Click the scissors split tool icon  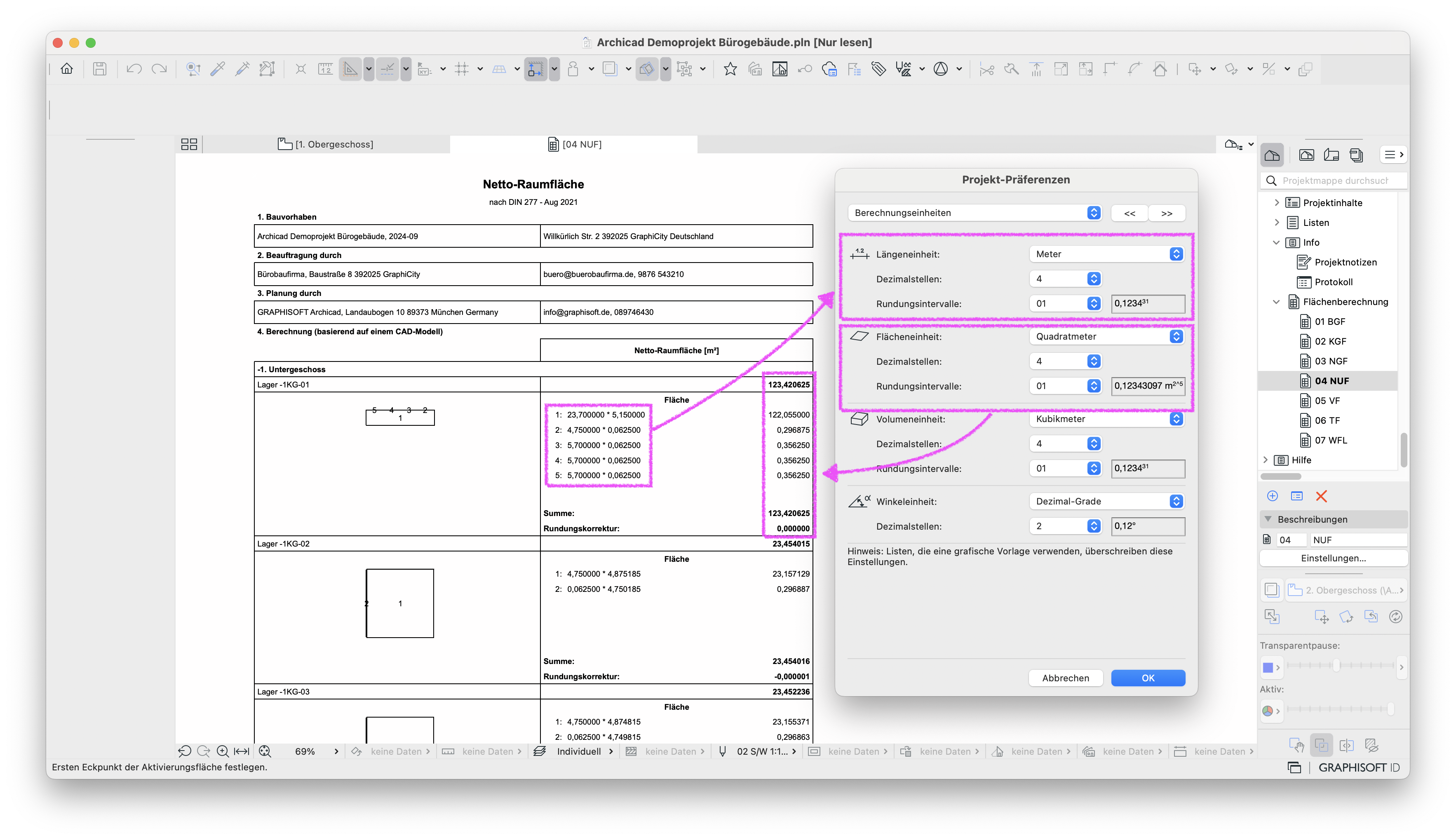click(986, 69)
